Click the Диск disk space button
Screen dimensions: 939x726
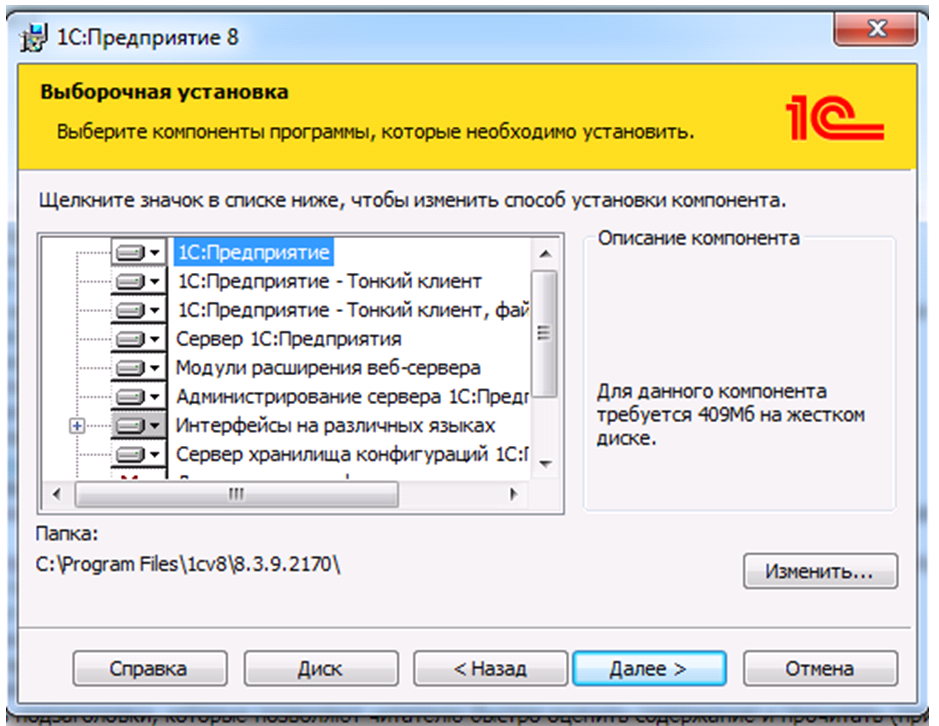320,668
